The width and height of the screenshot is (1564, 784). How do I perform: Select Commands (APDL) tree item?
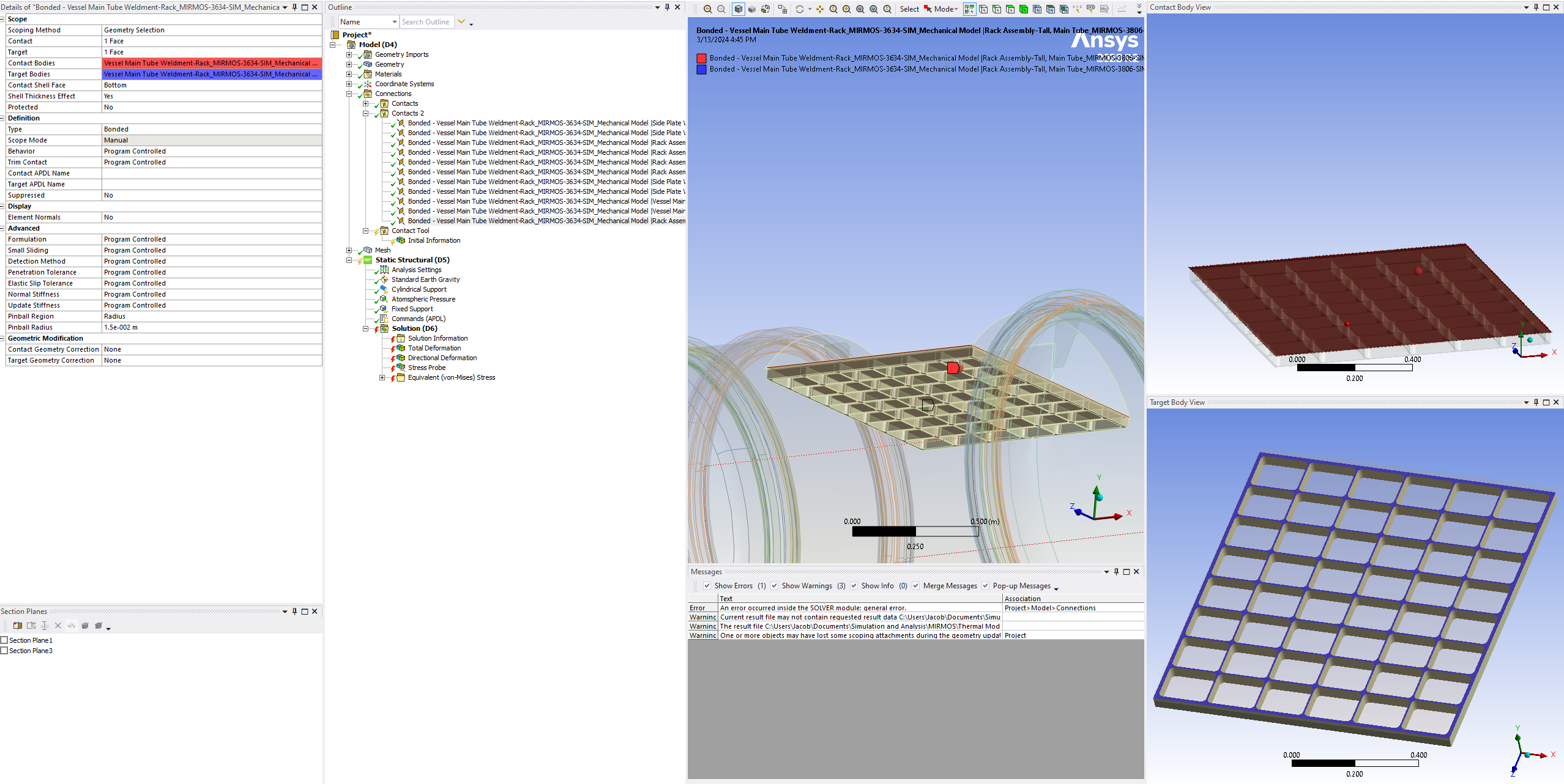pyautogui.click(x=419, y=319)
